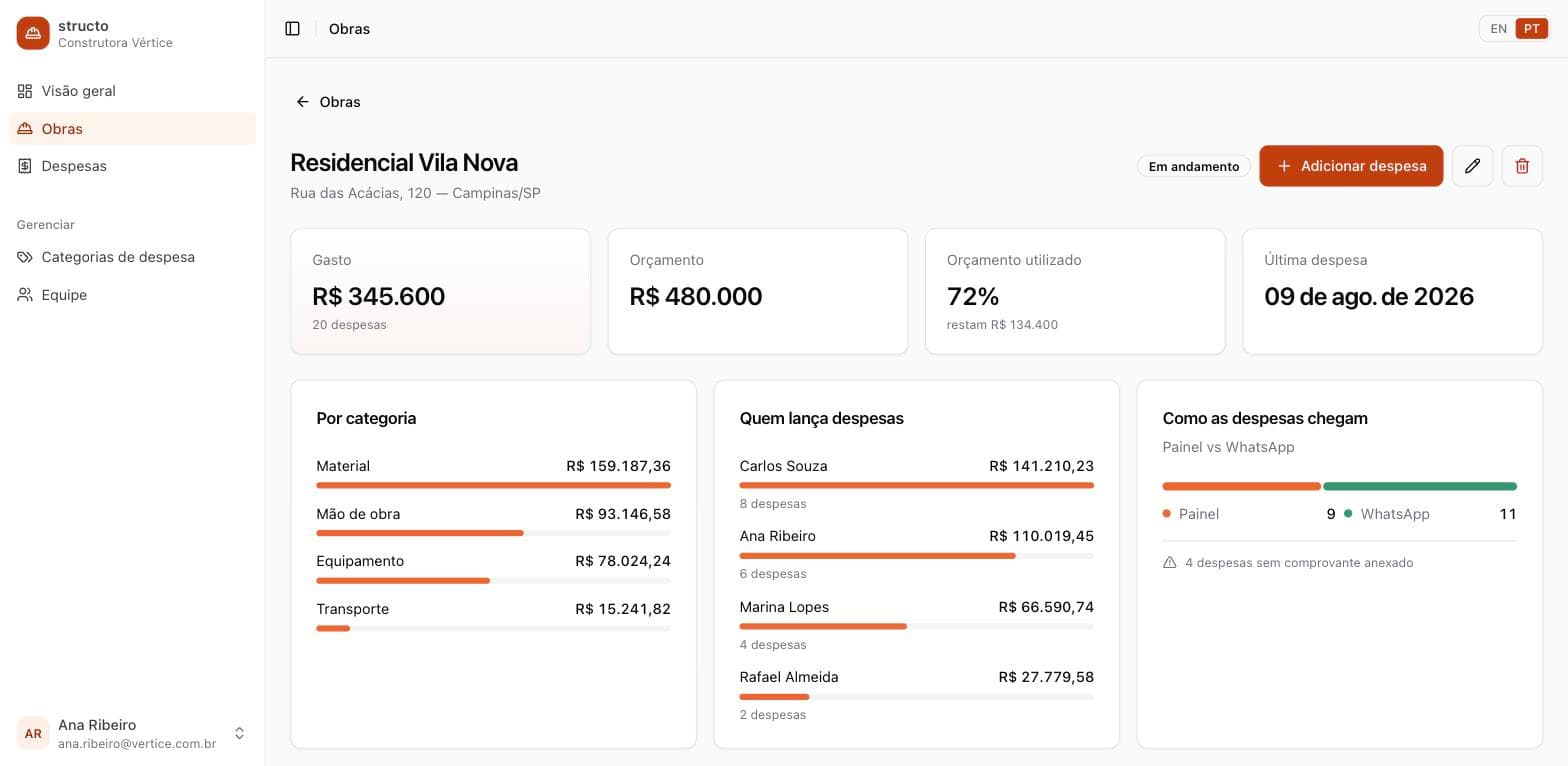The image size is (1568, 766).
Task: Click the Material category progress bar
Action: [x=493, y=485]
